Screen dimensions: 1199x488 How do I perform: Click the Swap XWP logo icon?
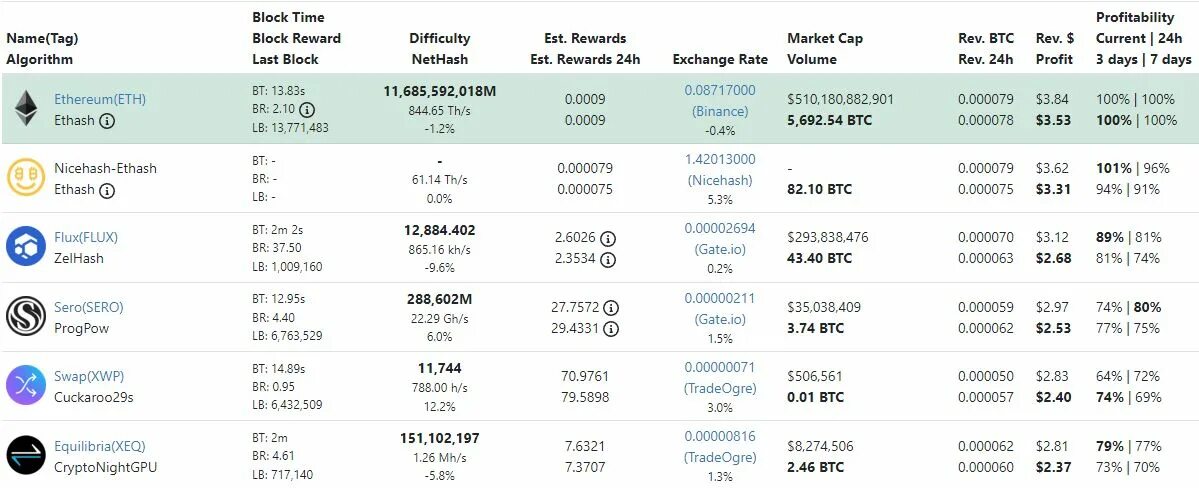25,386
